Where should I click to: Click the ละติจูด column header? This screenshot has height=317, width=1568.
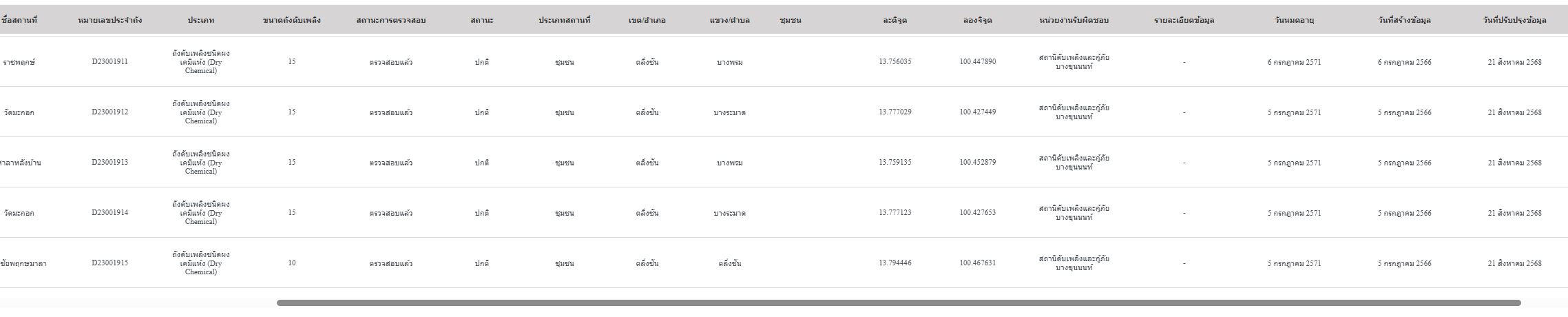pos(895,20)
